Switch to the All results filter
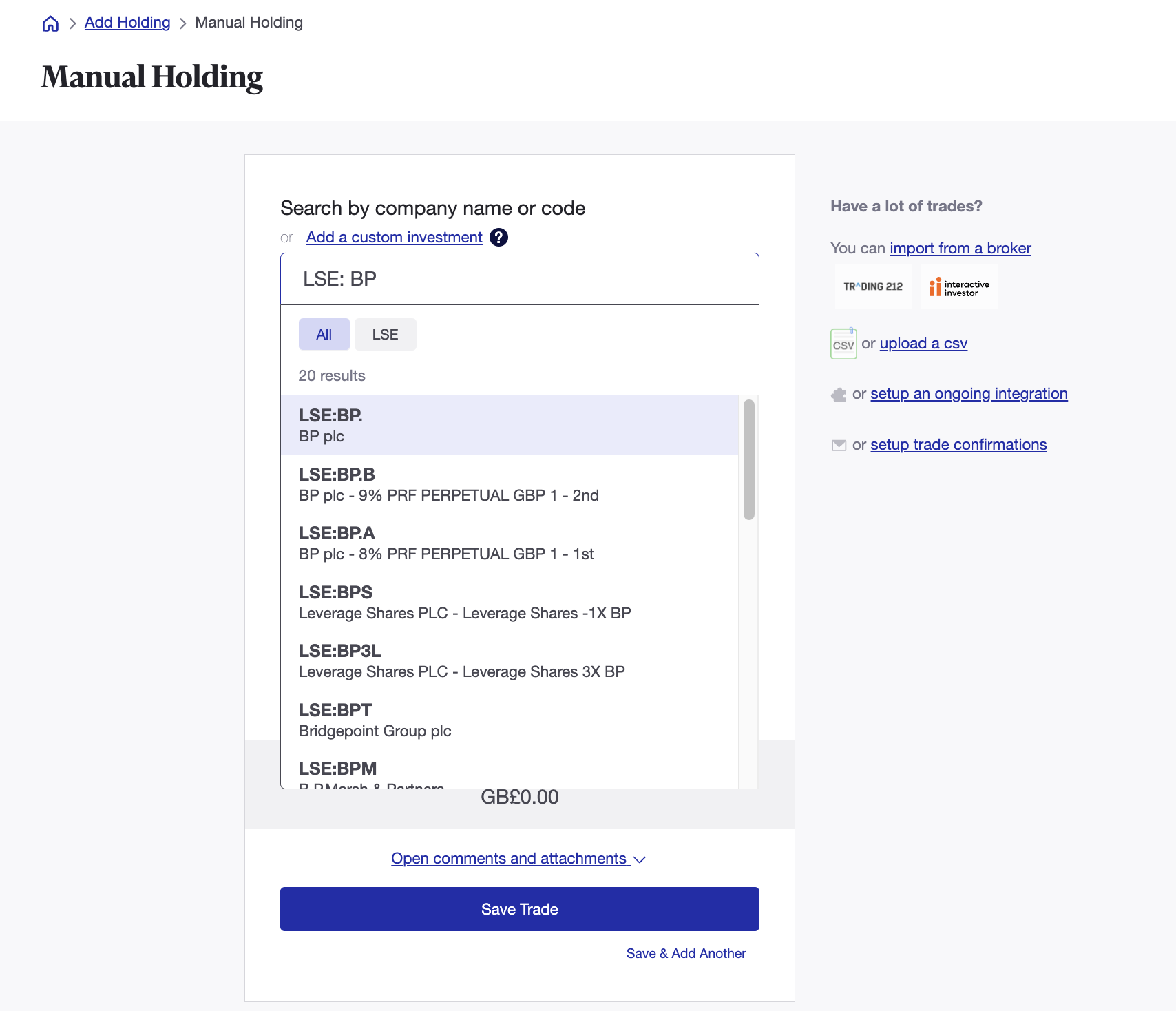Image resolution: width=1176 pixels, height=1011 pixels. coord(324,334)
